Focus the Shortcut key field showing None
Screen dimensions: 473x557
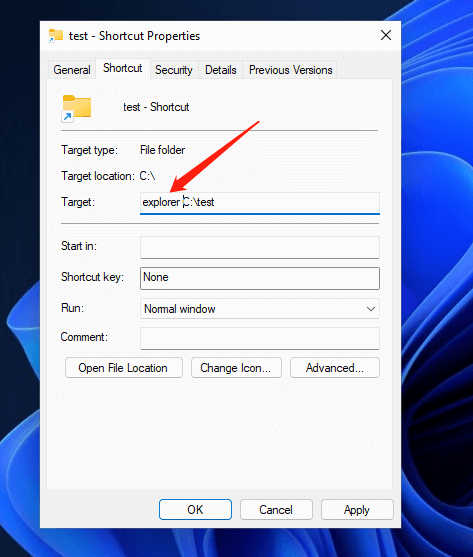tap(260, 278)
